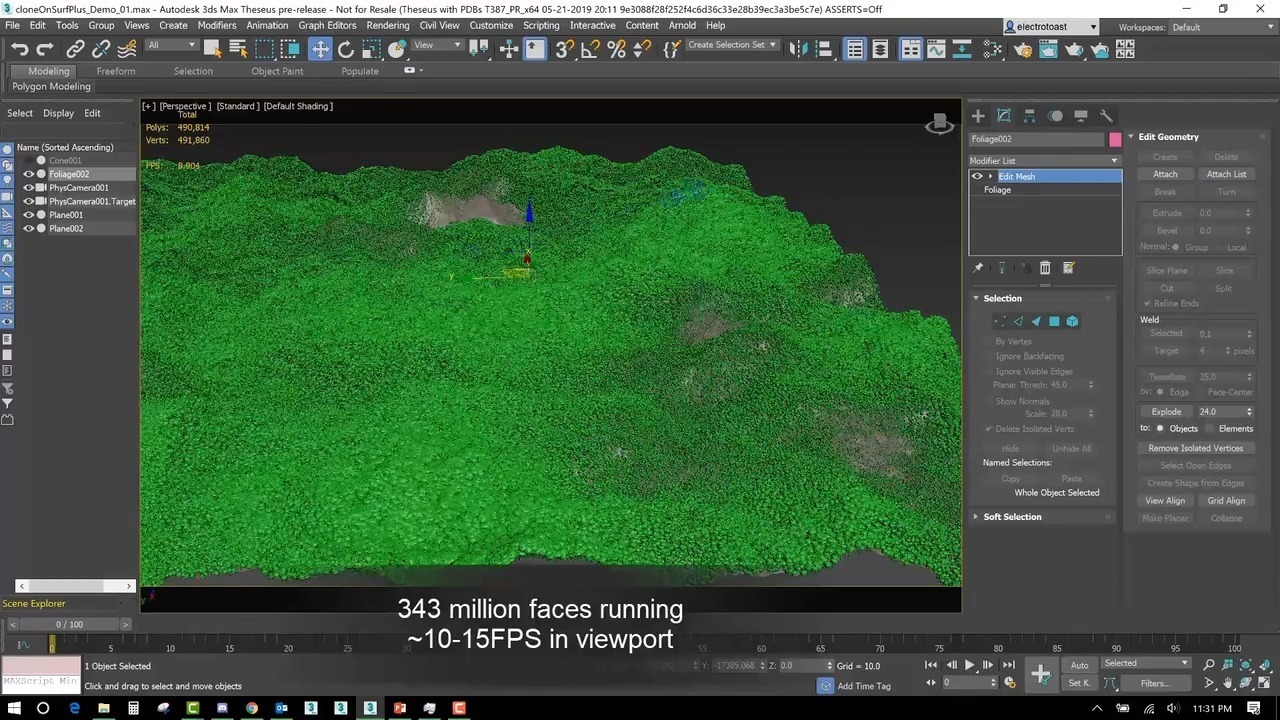Open the Modifiers menu
The height and width of the screenshot is (720, 1280).
(x=217, y=25)
